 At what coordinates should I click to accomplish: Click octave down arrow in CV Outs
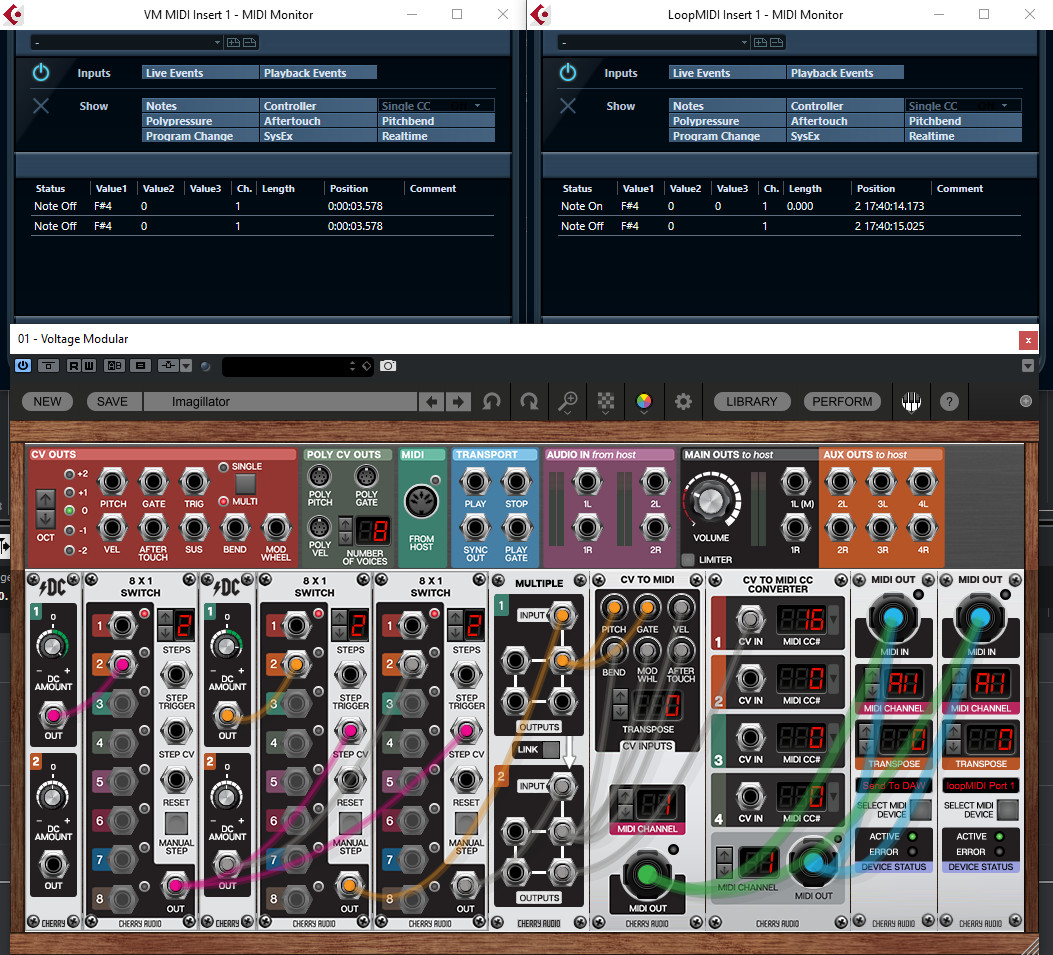(45, 518)
